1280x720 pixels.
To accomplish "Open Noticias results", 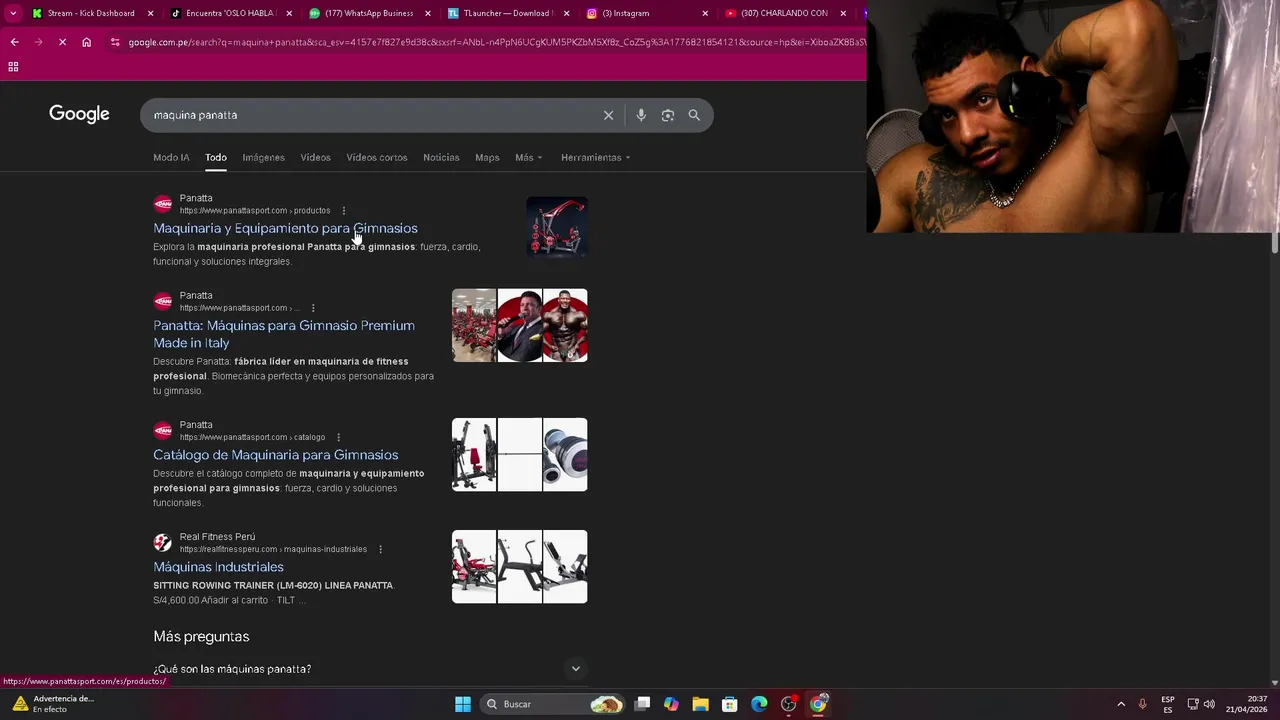I will 441,157.
